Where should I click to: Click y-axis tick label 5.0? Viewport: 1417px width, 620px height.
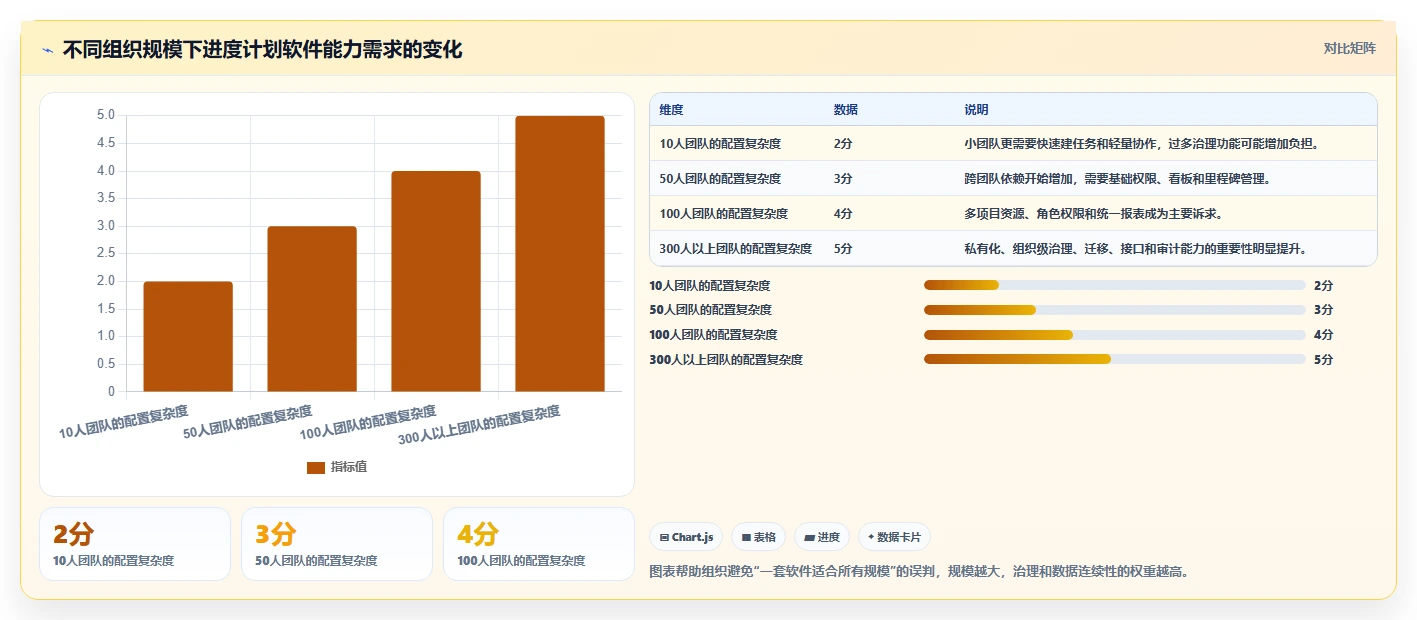click(106, 115)
